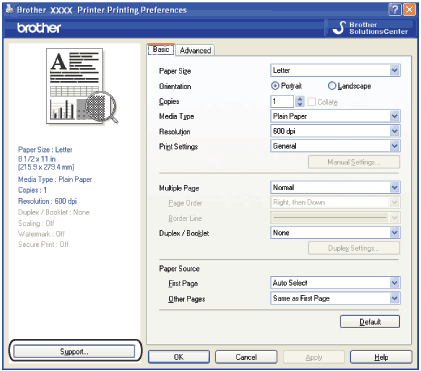
Task: Toggle the Collate checkbox
Action: 312,102
